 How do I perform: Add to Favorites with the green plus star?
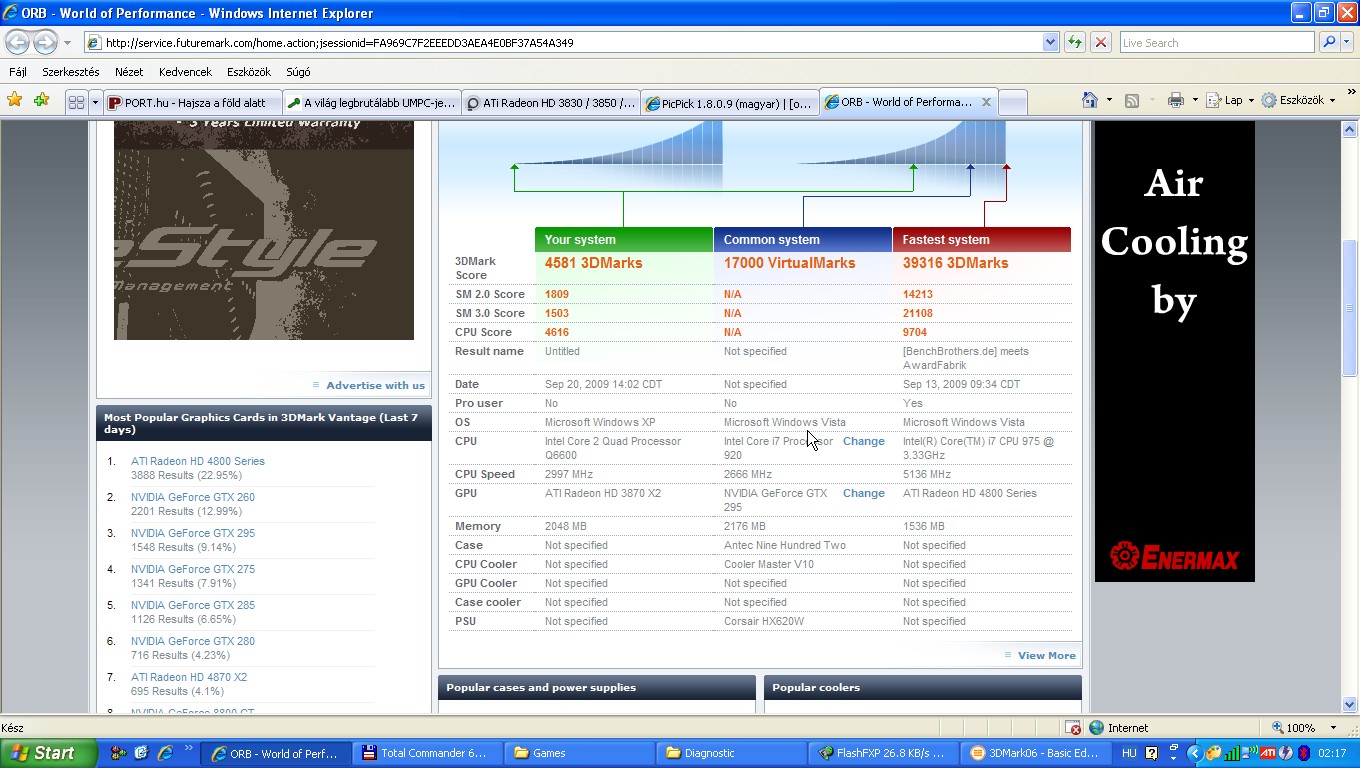pyautogui.click(x=41, y=100)
